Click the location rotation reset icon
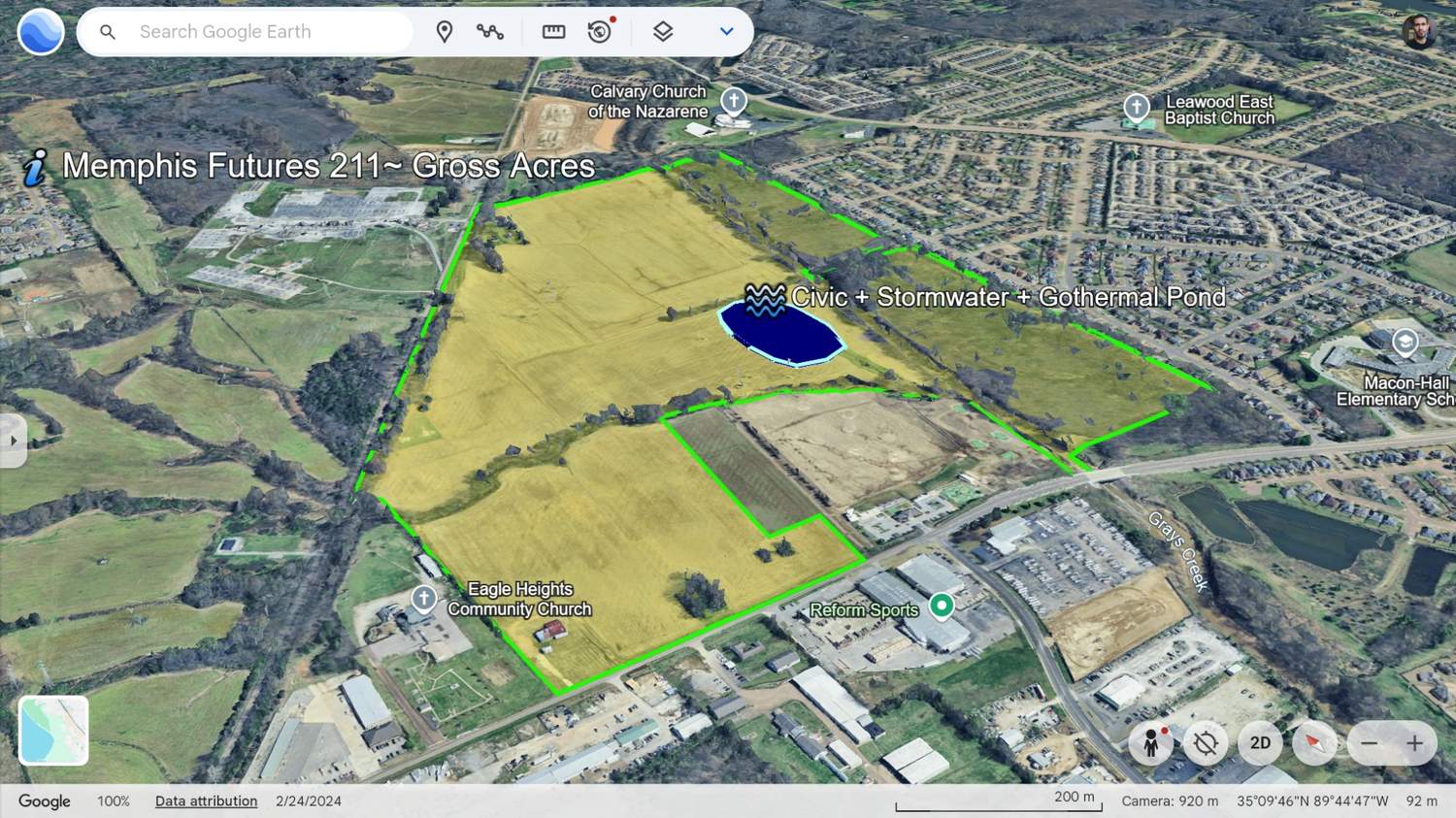The image size is (1456, 818). pos(1206,743)
